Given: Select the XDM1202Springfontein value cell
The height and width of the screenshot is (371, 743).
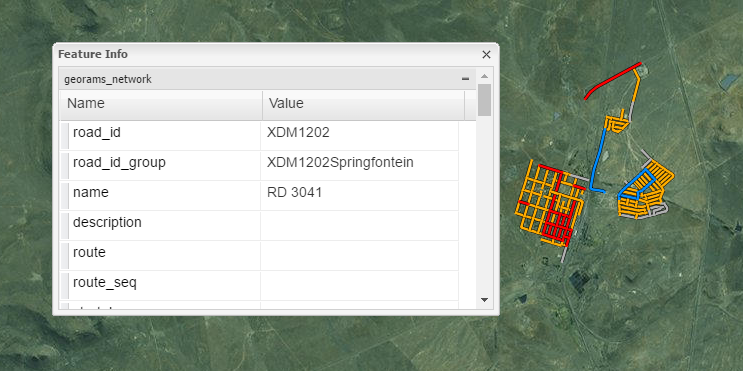Looking at the screenshot, I should coord(359,163).
